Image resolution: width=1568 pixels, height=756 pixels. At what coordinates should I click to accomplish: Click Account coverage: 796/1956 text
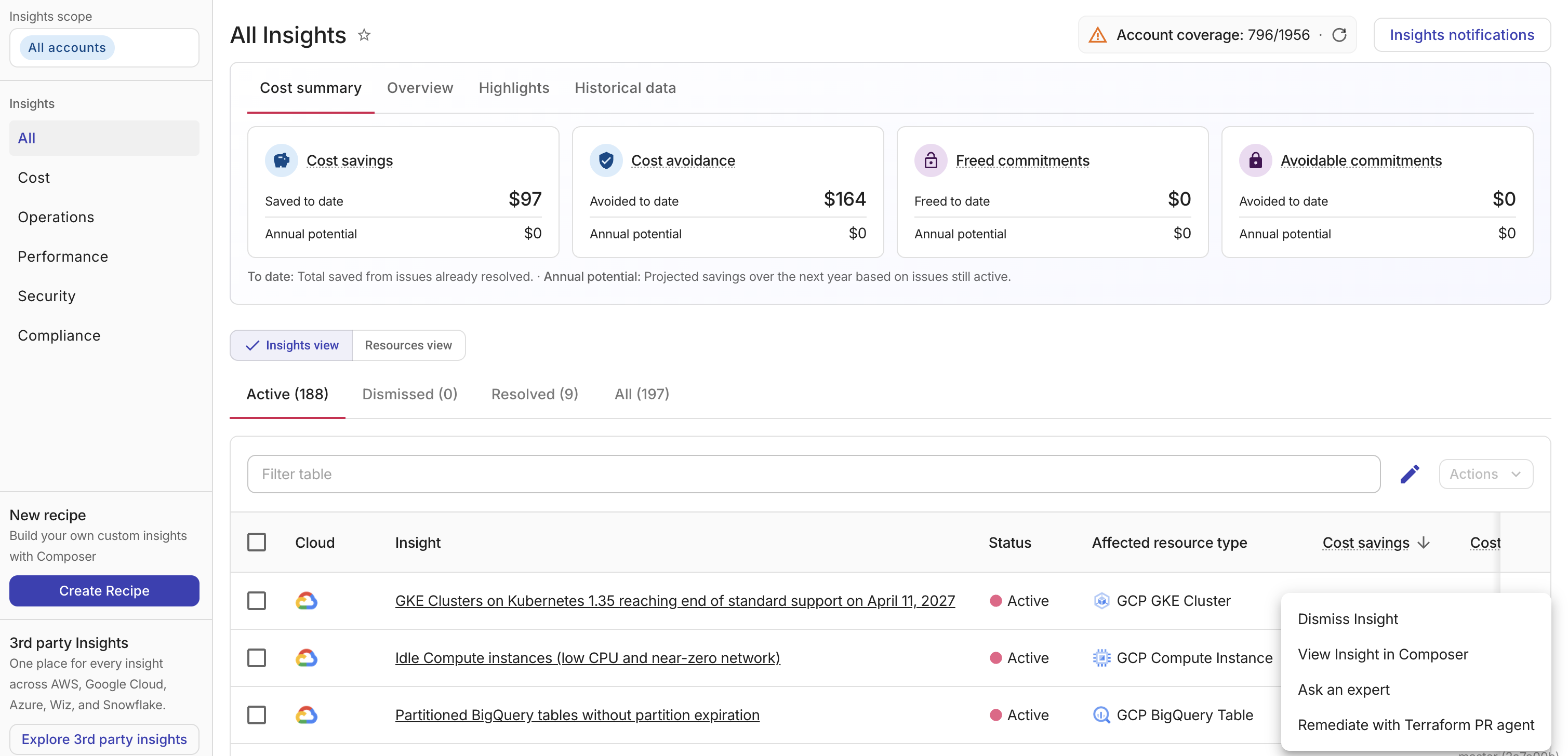click(1213, 35)
